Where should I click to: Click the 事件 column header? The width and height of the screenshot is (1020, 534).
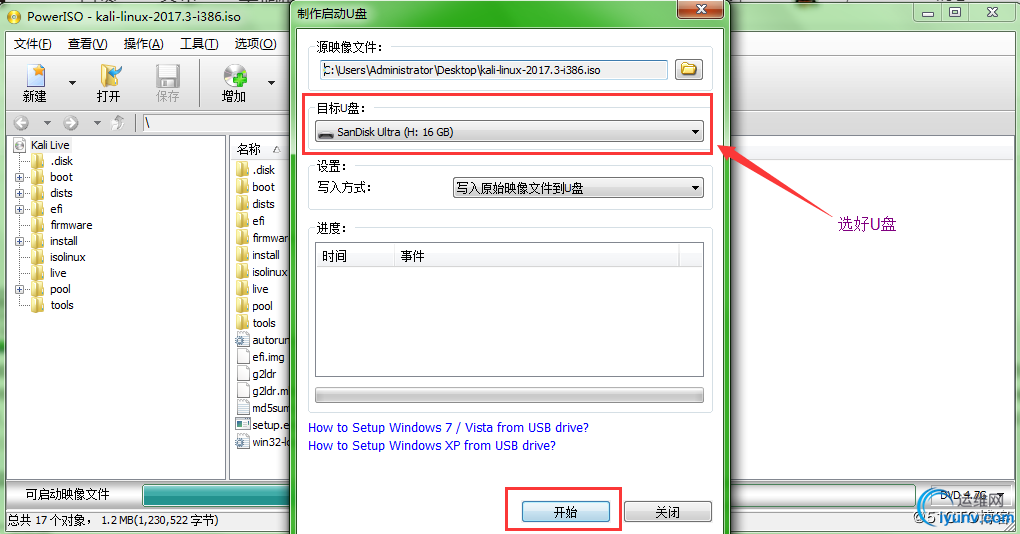(x=537, y=256)
